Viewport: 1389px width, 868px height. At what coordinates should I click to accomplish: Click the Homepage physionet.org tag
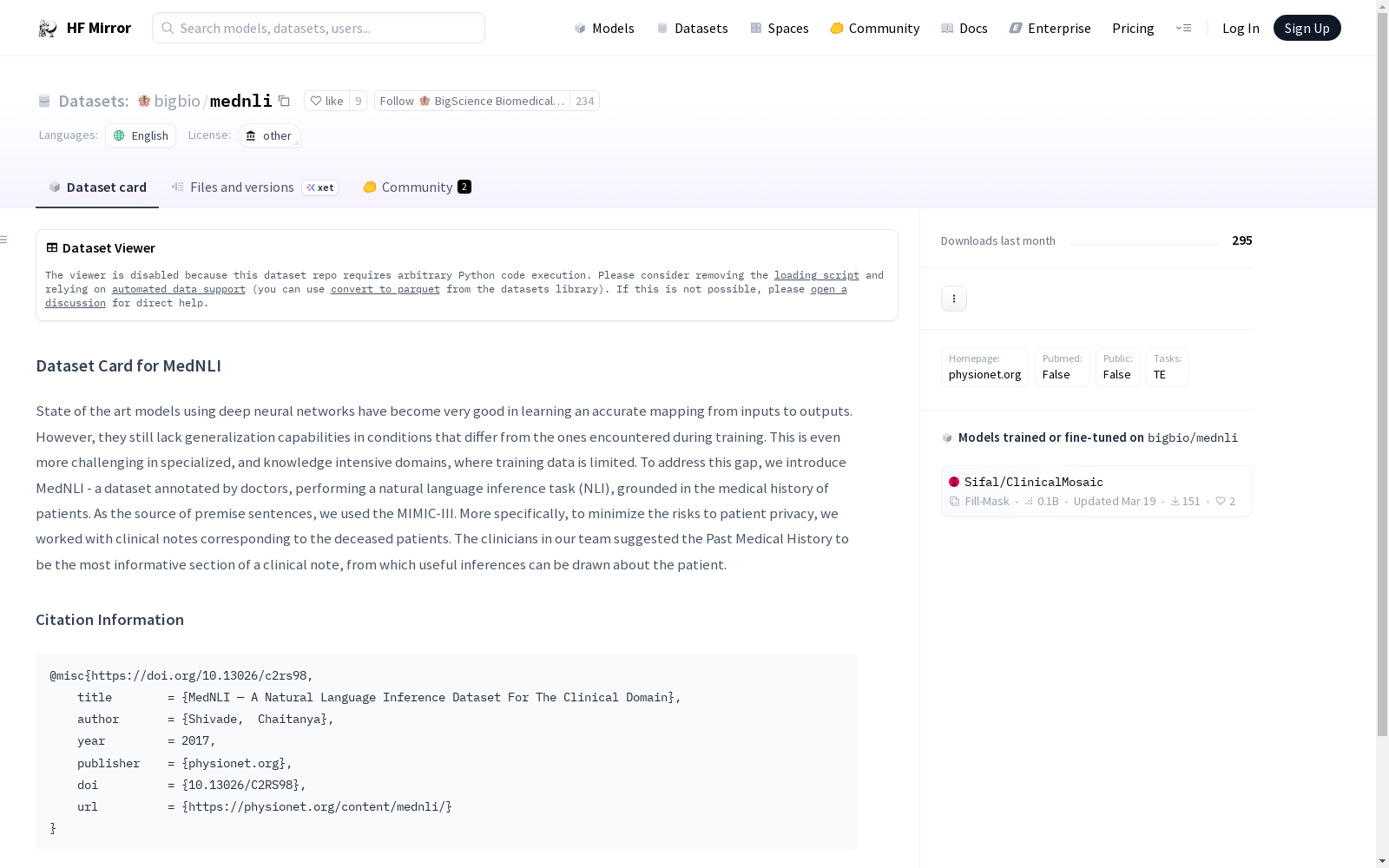[x=985, y=367]
